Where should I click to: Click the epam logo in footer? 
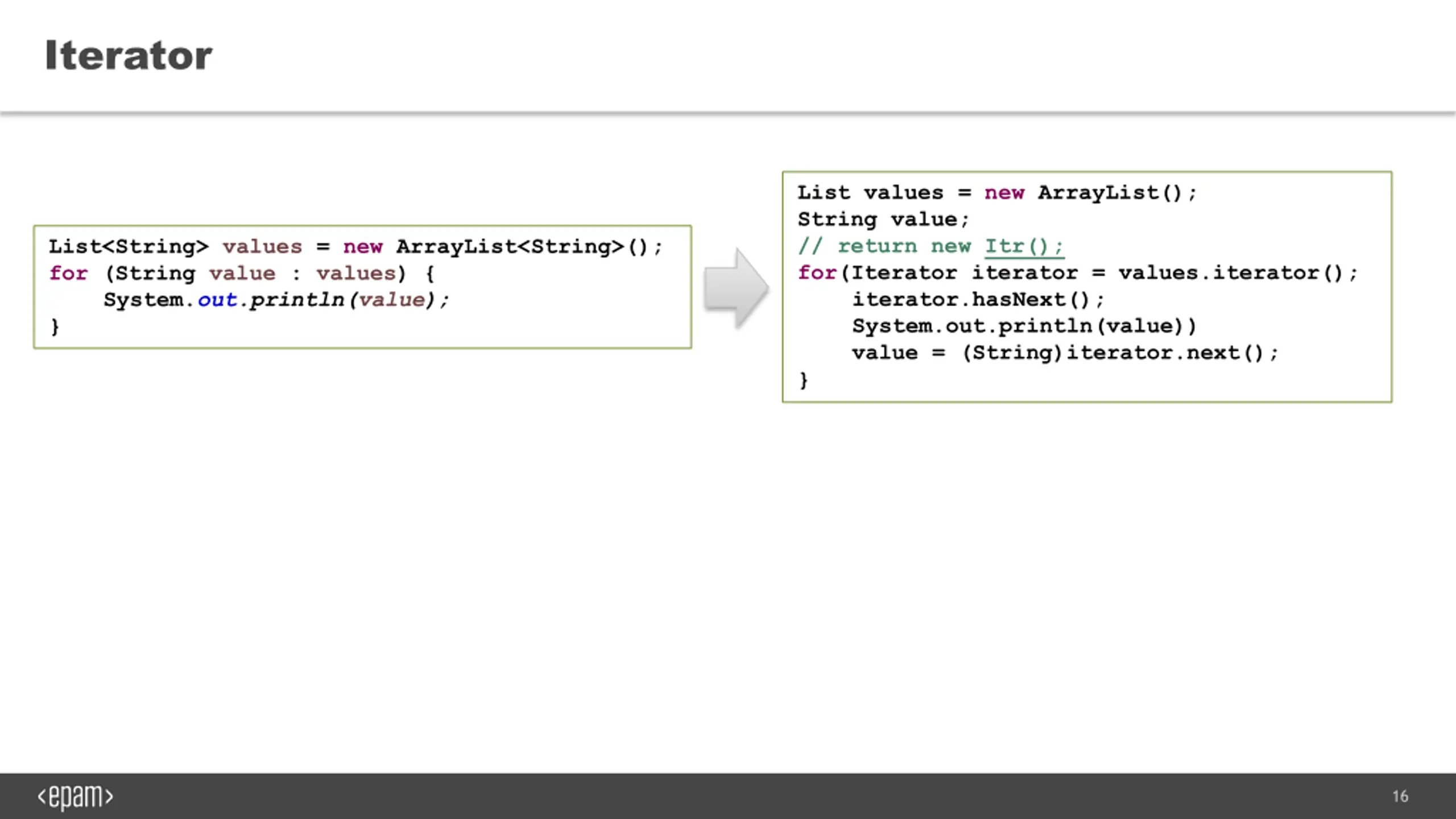(75, 797)
